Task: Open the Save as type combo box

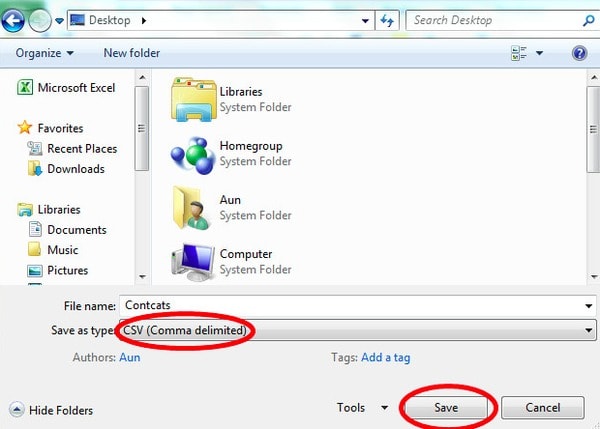Action: click(357, 330)
